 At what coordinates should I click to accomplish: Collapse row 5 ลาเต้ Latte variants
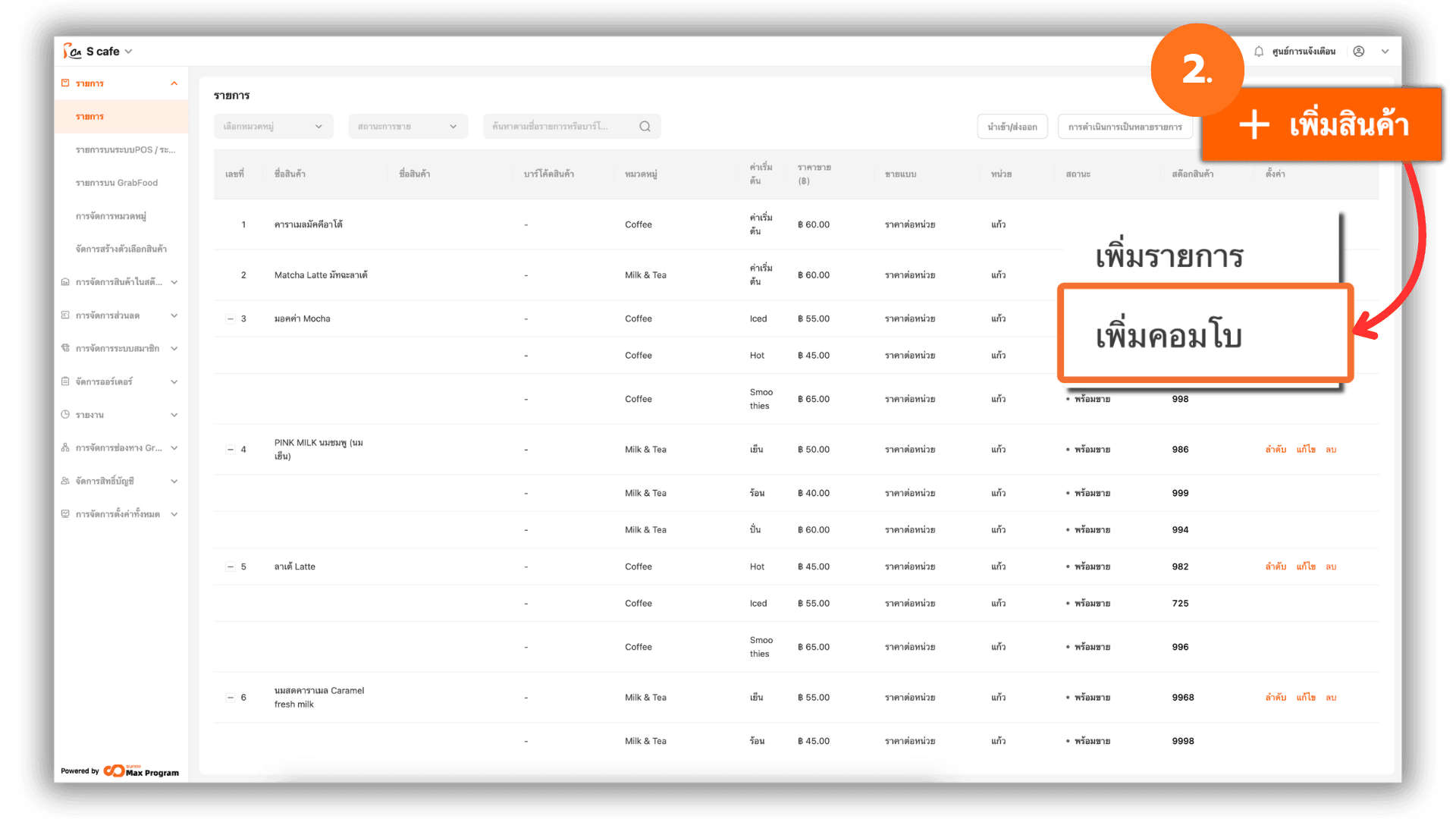click(x=231, y=567)
